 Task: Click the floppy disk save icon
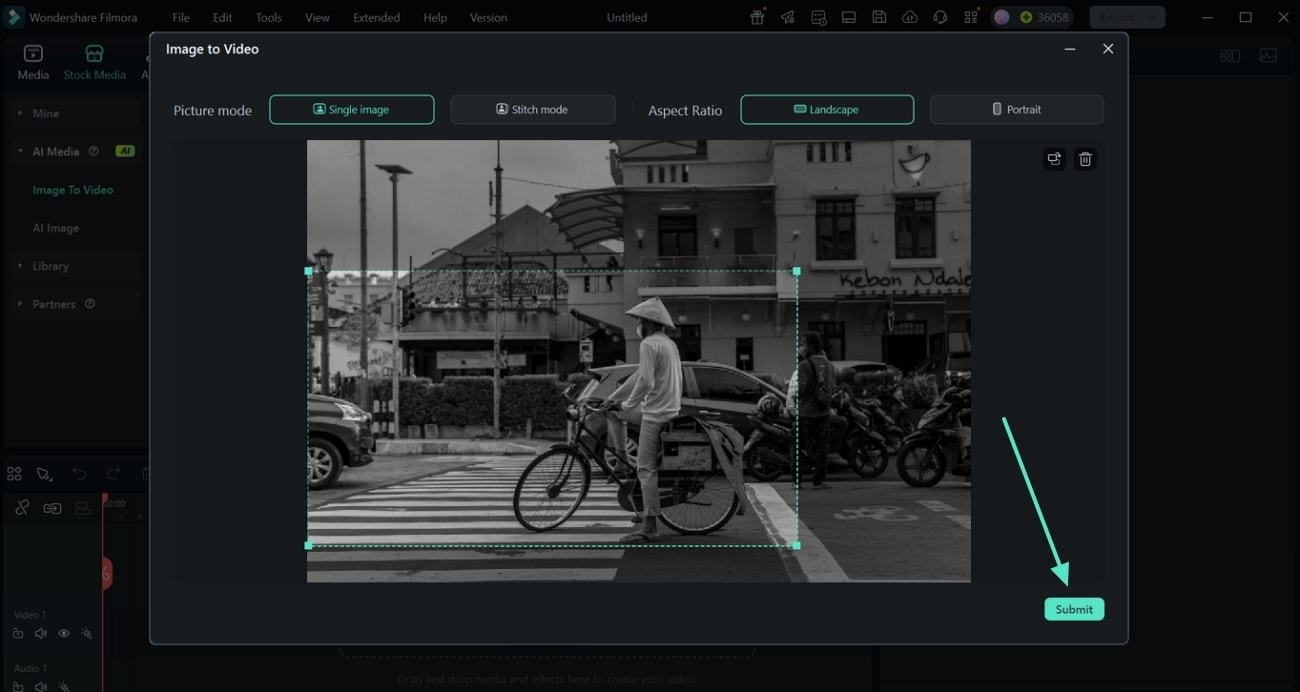[879, 17]
